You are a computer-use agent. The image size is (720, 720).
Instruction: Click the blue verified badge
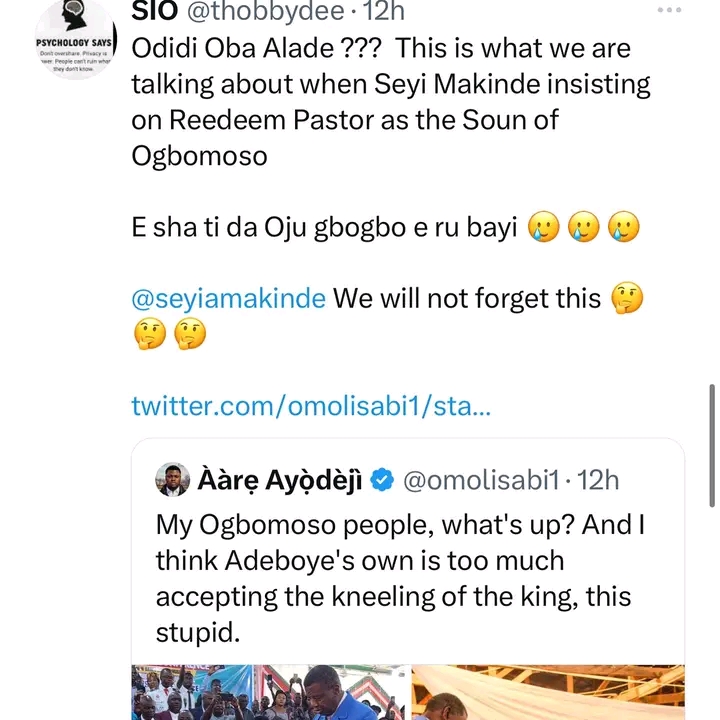point(381,480)
